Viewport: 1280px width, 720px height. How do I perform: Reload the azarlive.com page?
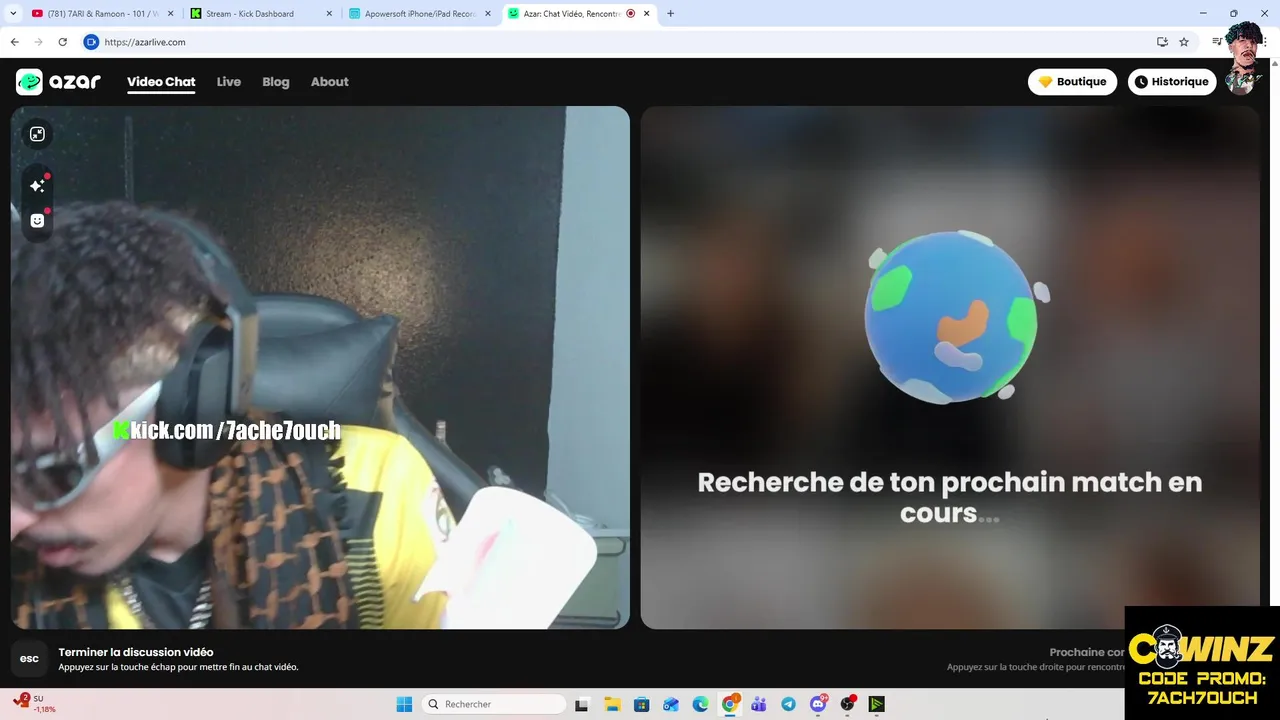point(62,42)
